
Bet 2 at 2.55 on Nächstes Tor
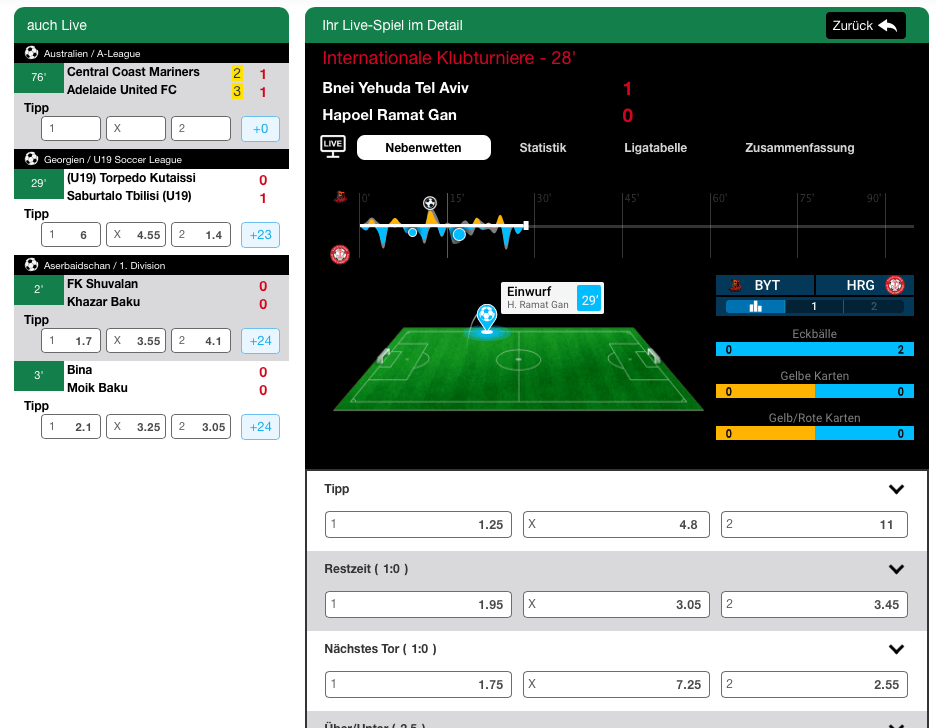tap(814, 684)
